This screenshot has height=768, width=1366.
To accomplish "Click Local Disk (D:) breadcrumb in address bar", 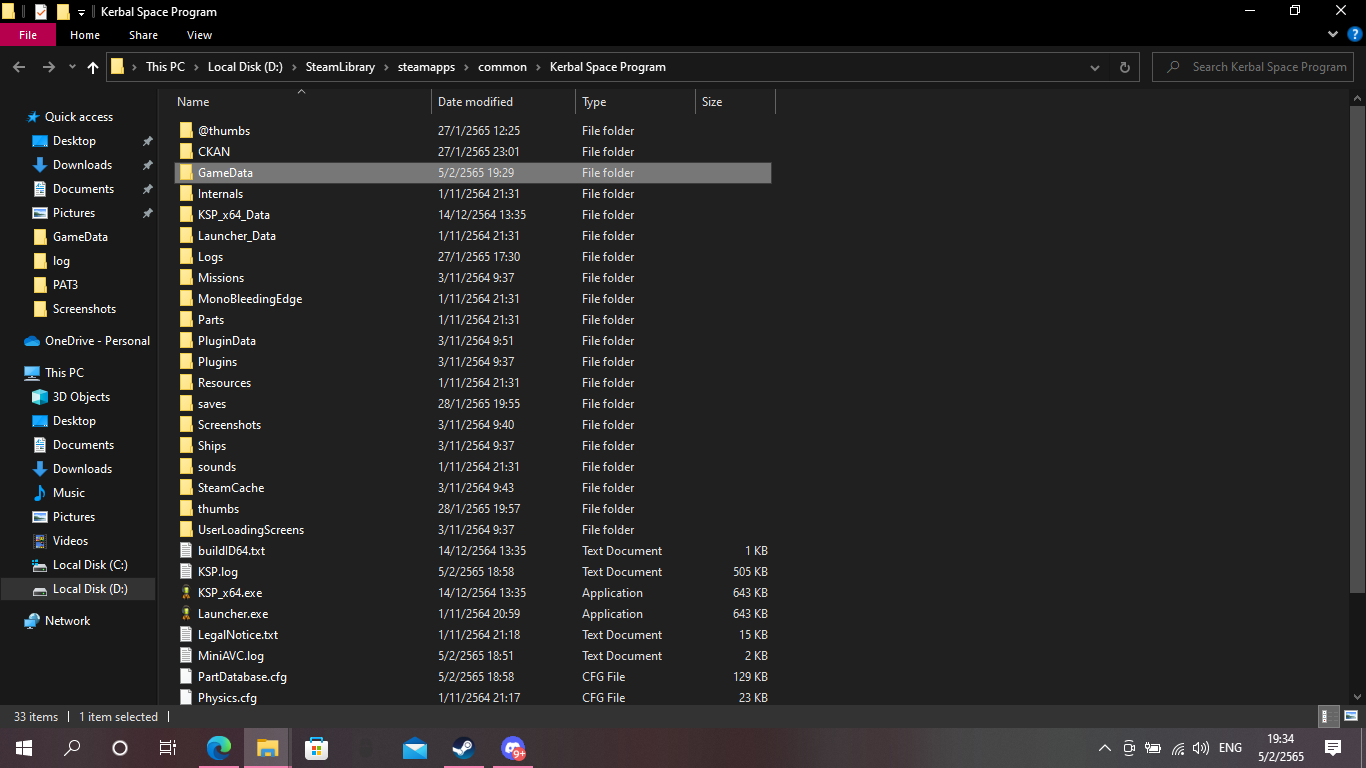I will coord(246,67).
